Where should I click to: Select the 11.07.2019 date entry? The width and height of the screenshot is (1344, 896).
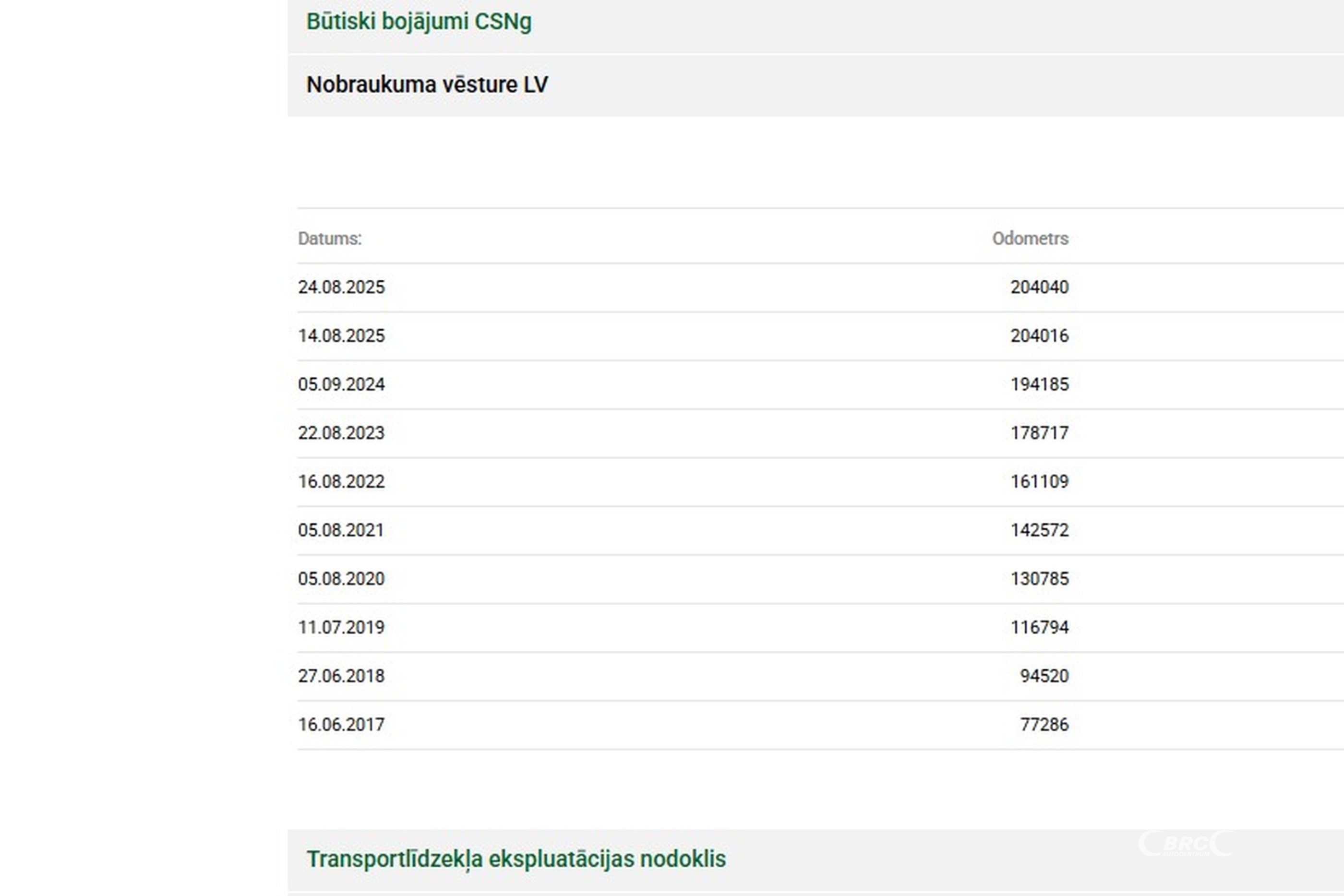(x=341, y=627)
